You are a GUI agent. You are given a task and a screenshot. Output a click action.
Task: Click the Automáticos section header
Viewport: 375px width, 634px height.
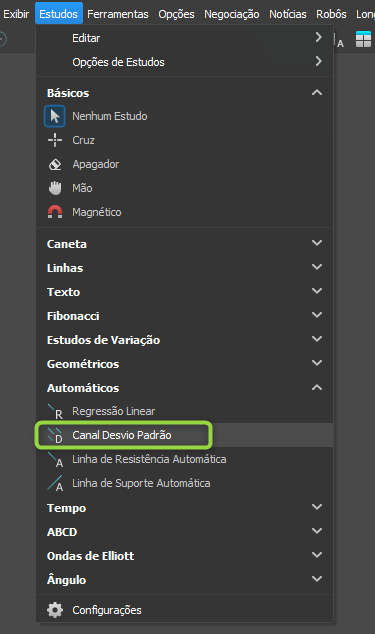pos(83,388)
